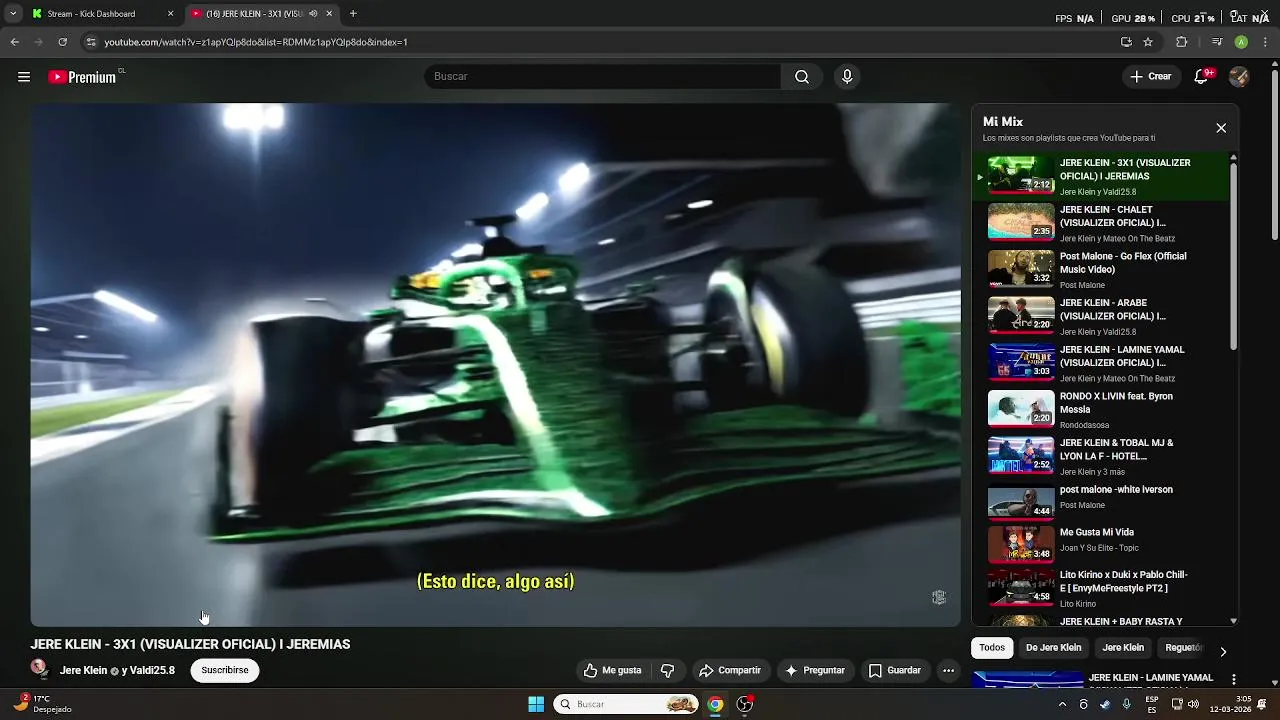Click the Suscribirse button
1280x720 pixels.
pyautogui.click(x=225, y=670)
